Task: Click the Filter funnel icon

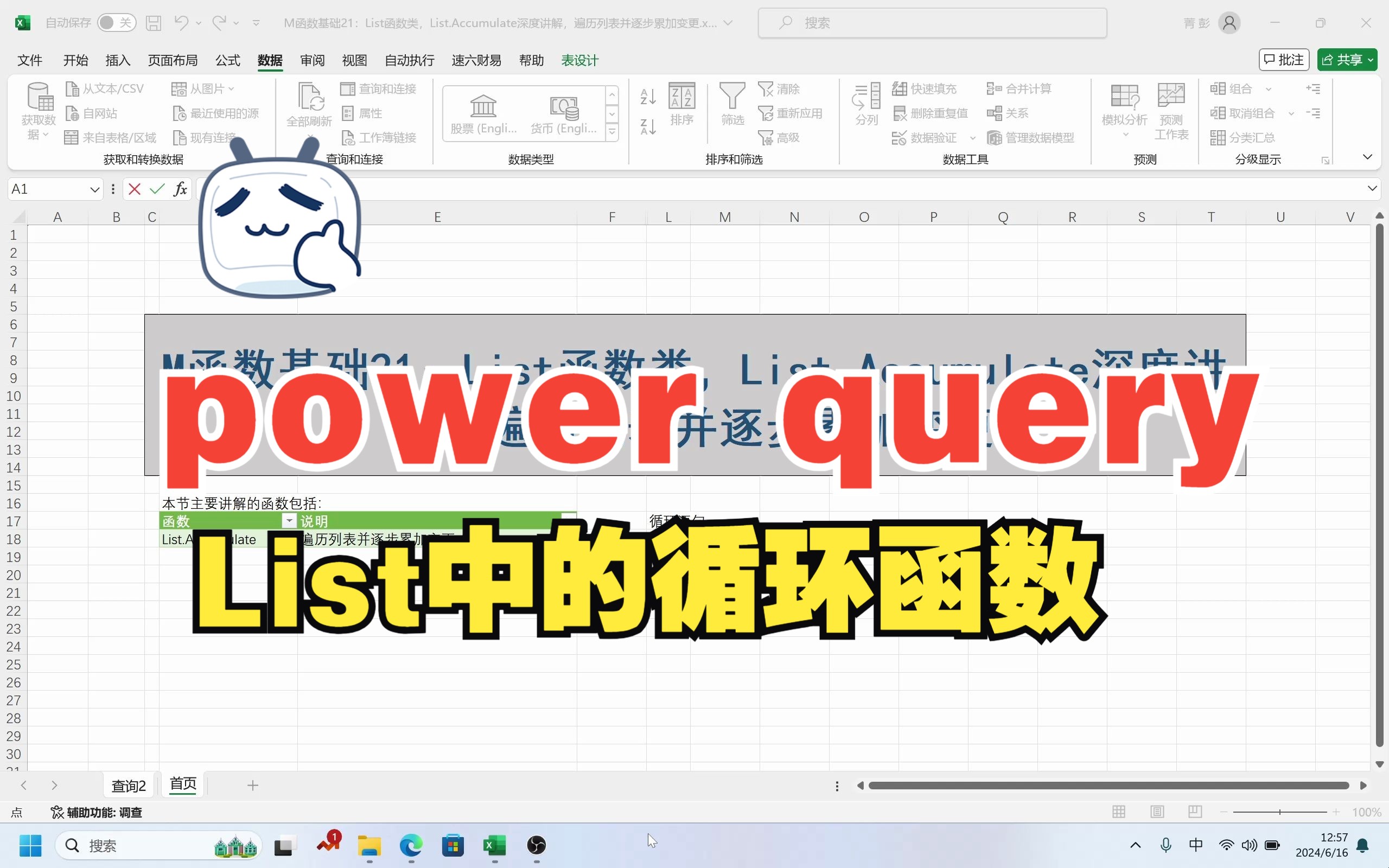Action: click(x=732, y=96)
